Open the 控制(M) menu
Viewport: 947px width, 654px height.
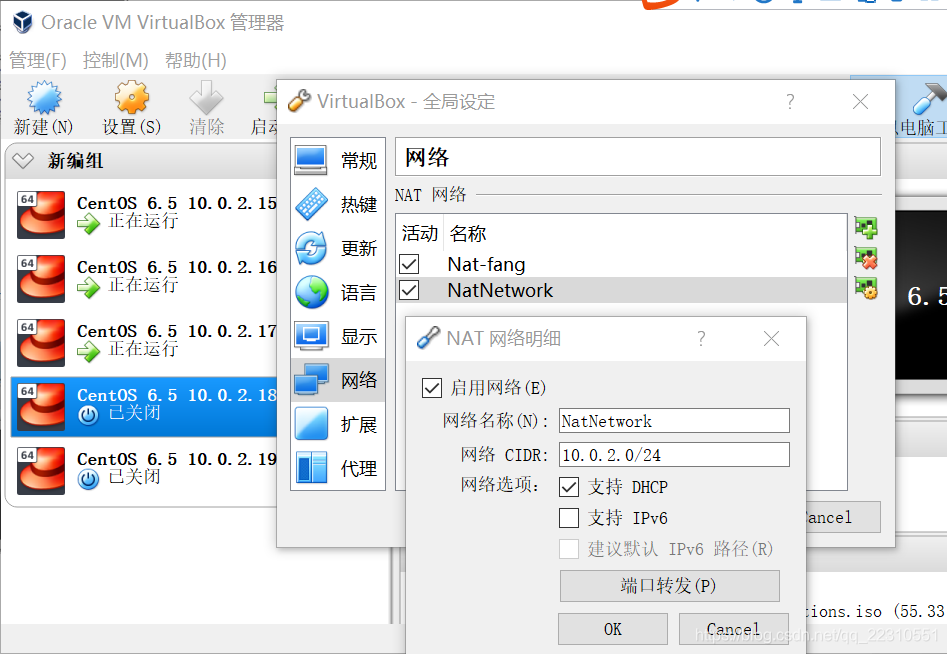115,60
